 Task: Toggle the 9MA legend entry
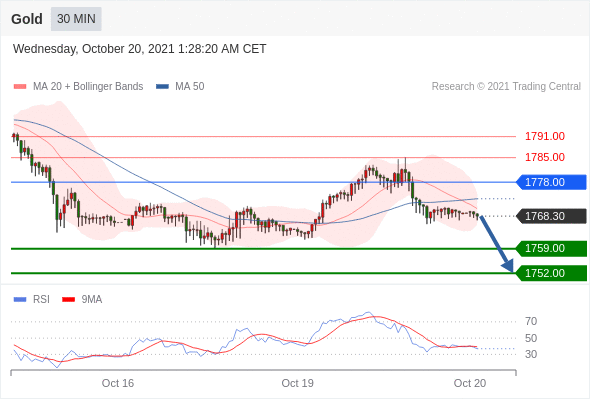click(x=82, y=300)
